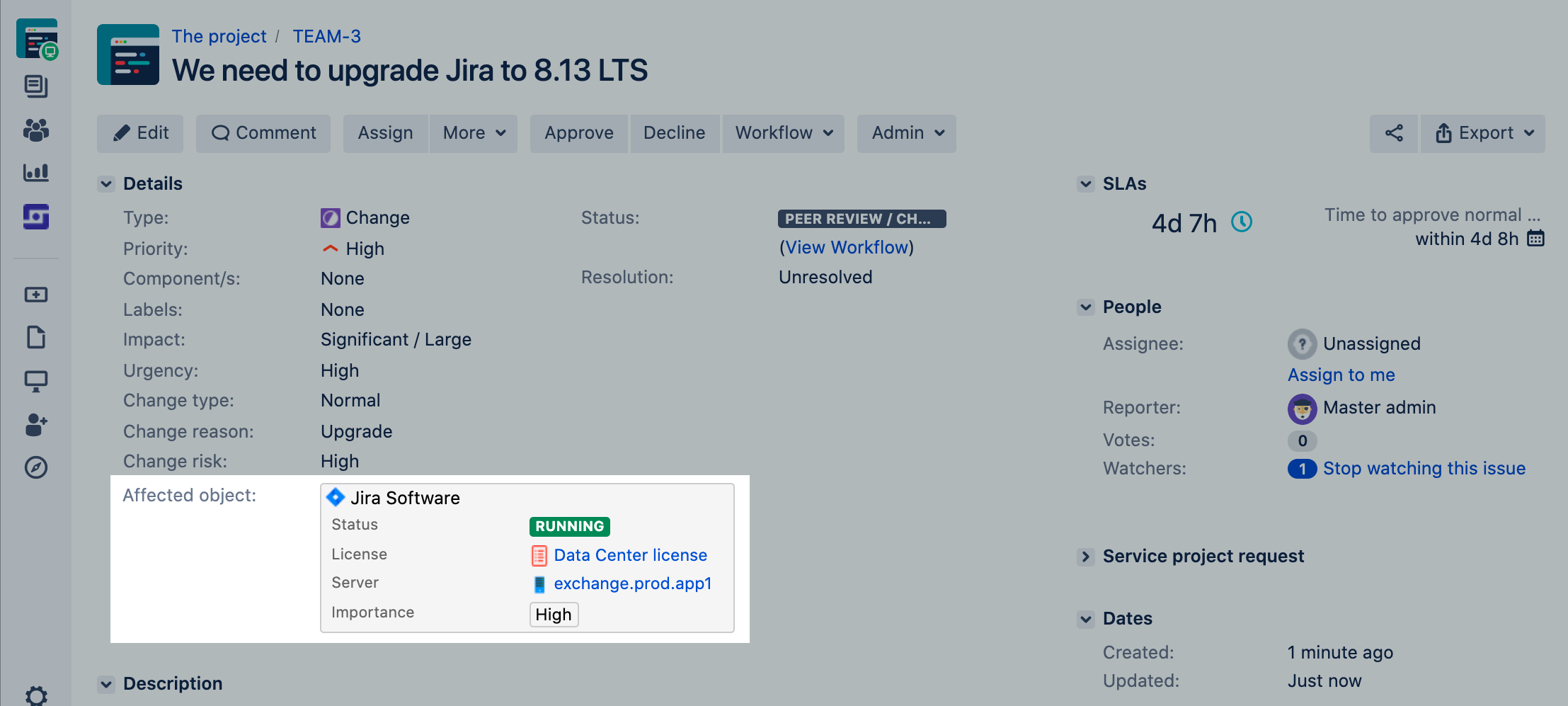Viewport: 1568px width, 706px height.
Task: Open the Admin menu
Action: (x=907, y=133)
